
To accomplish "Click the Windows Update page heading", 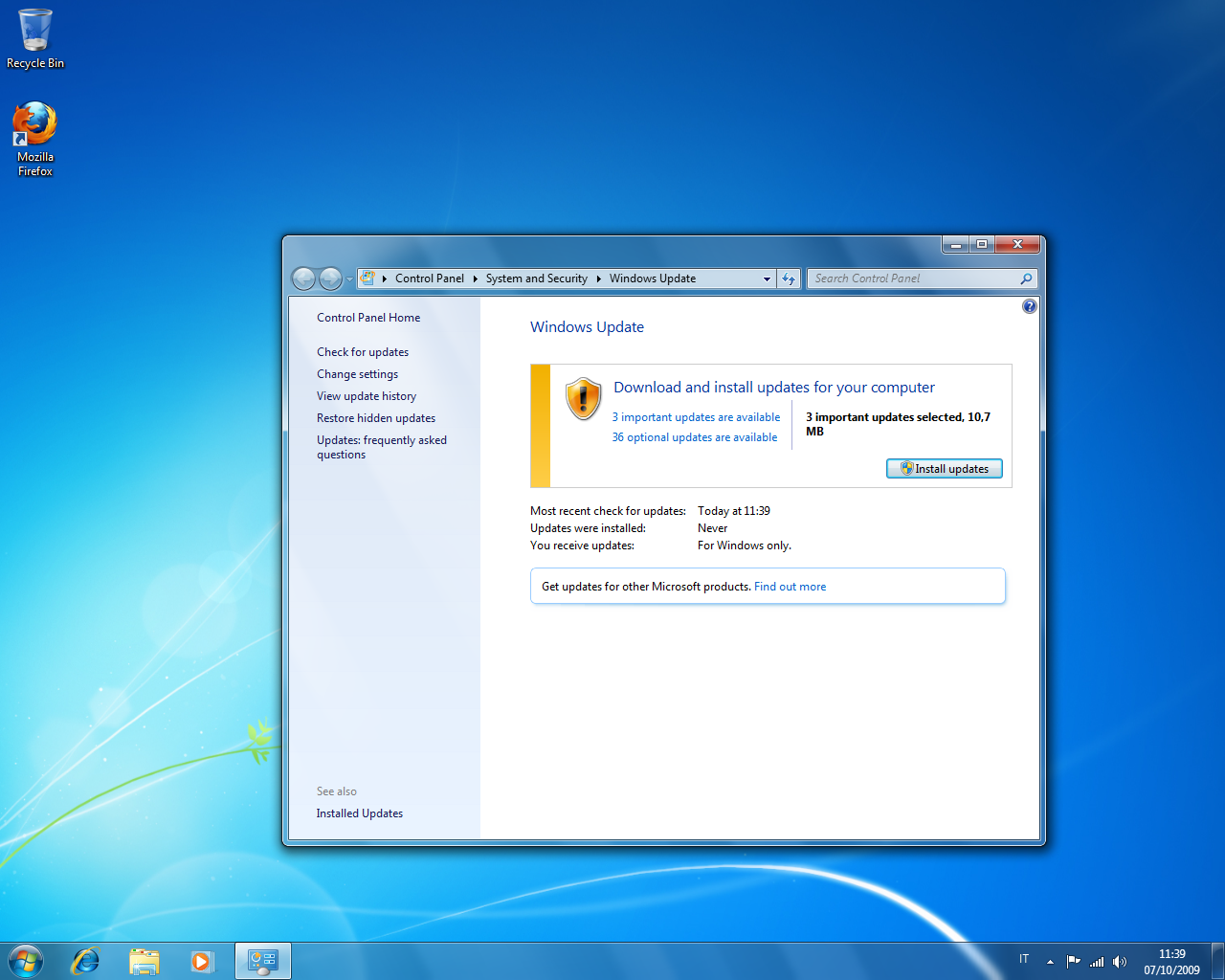I will coord(587,326).
